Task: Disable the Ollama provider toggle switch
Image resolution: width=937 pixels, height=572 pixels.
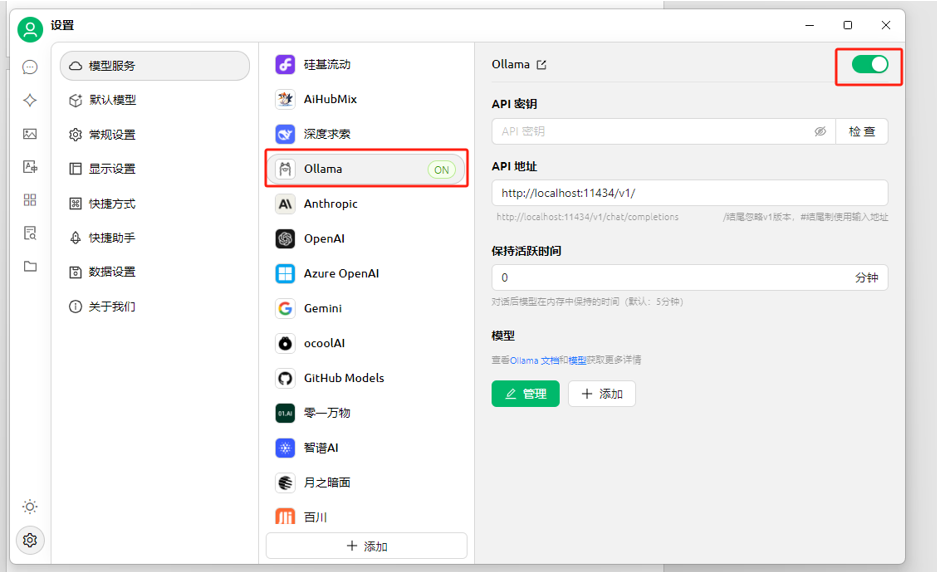Action: (869, 64)
